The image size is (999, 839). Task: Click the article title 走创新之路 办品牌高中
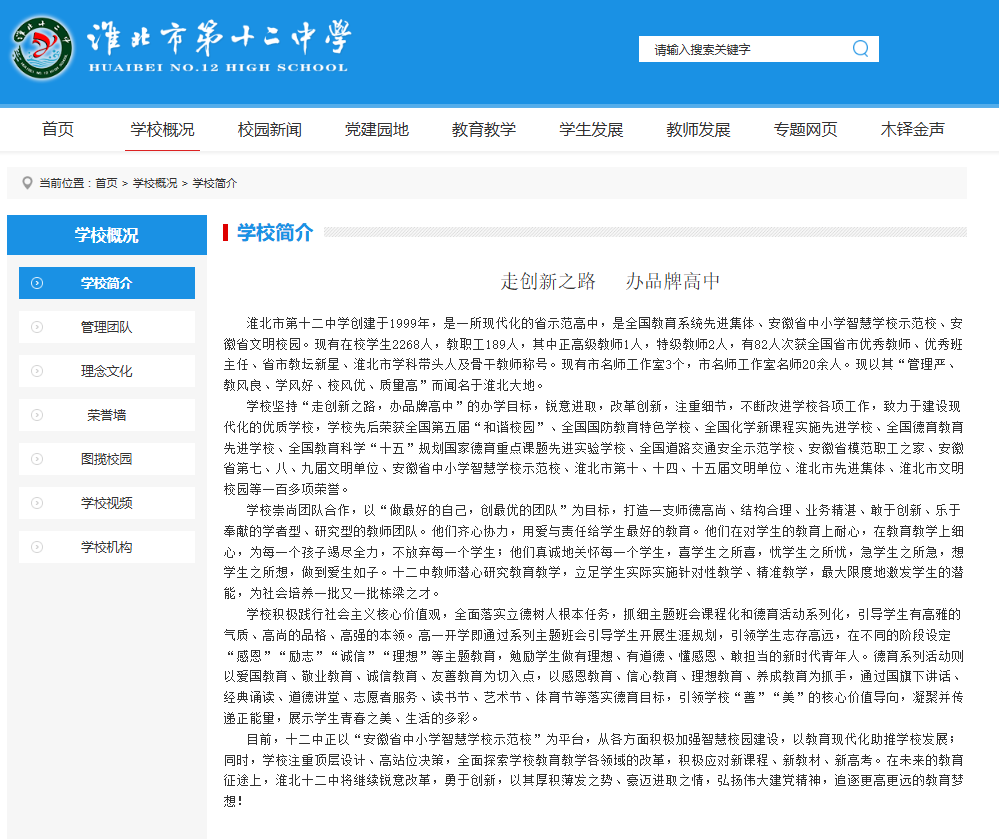pyautogui.click(x=610, y=281)
